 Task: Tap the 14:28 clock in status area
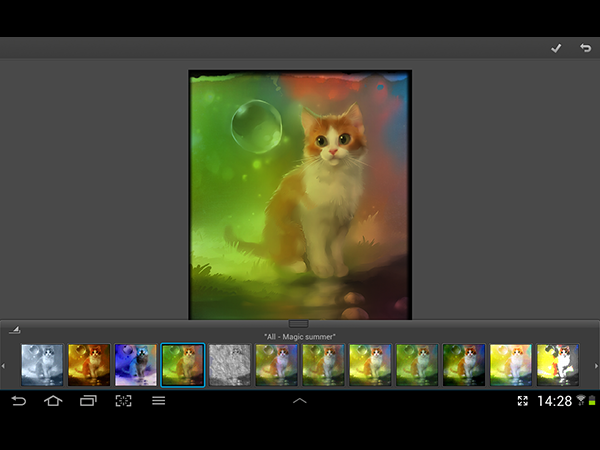[x=554, y=401]
